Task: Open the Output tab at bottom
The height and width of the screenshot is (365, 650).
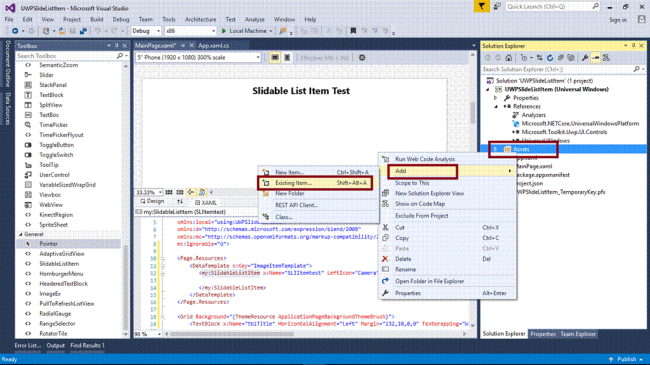Action: tap(56, 346)
